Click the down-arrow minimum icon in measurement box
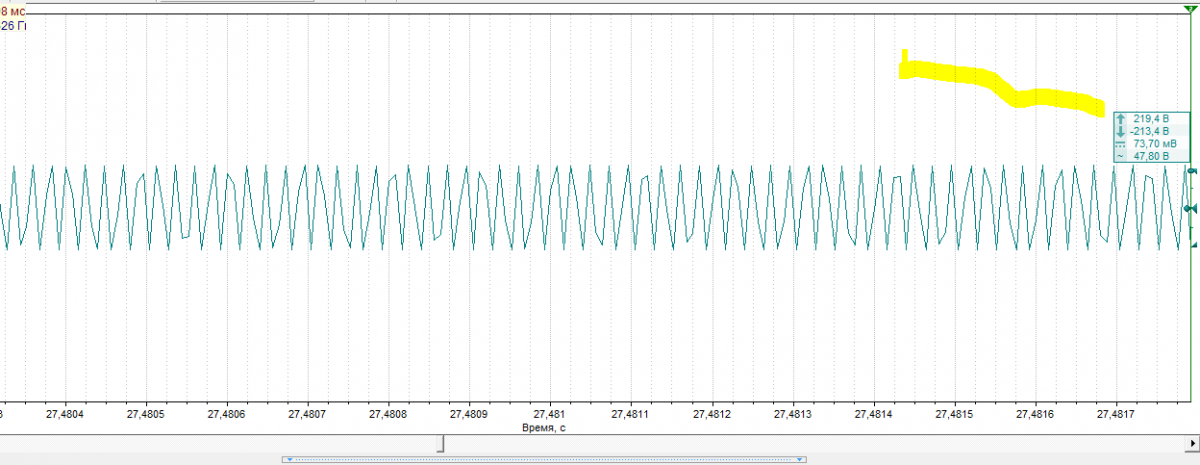Viewport: 1200px width, 465px height. (1120, 131)
